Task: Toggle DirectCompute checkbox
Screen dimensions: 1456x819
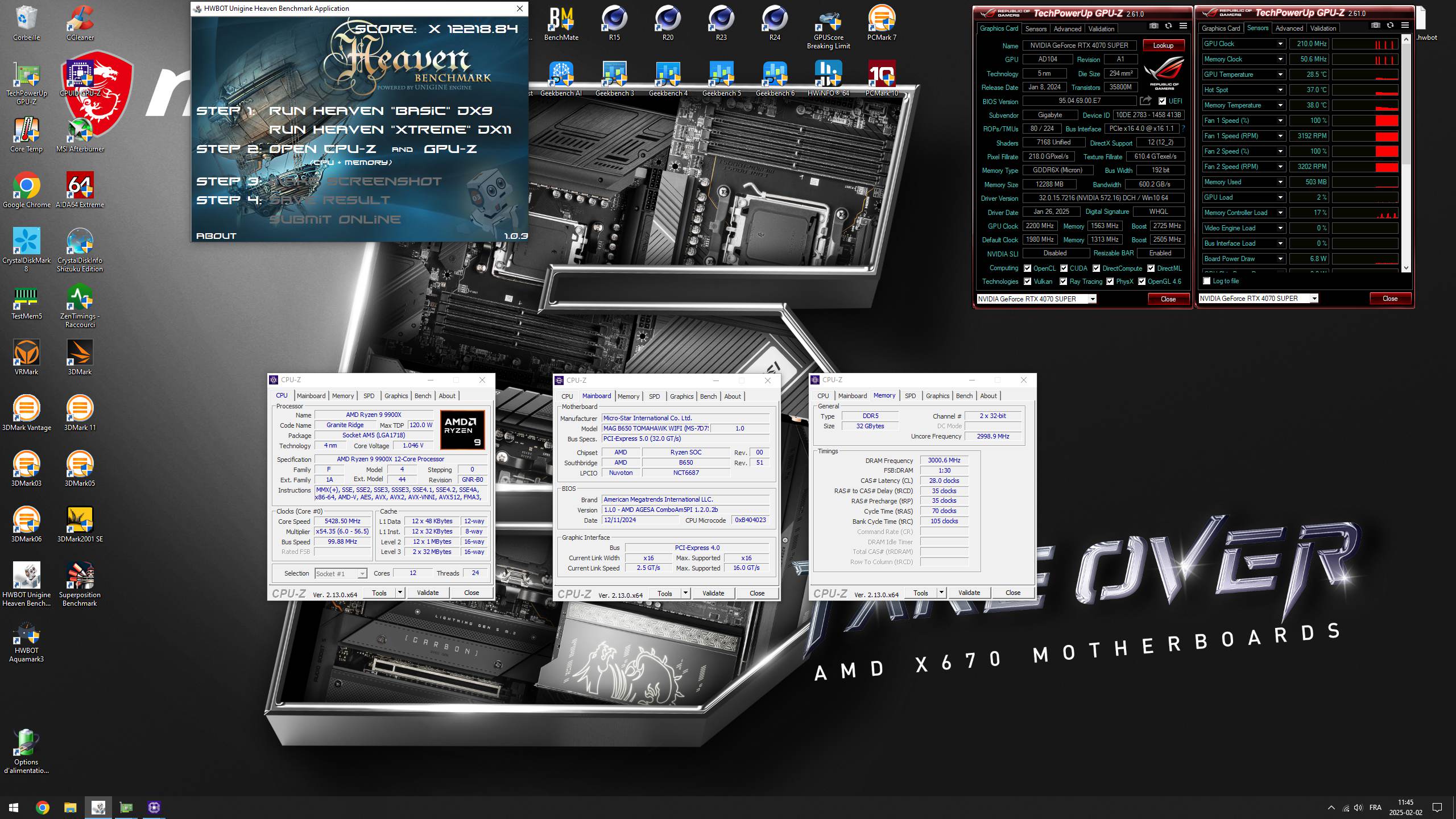Action: coord(1096,268)
